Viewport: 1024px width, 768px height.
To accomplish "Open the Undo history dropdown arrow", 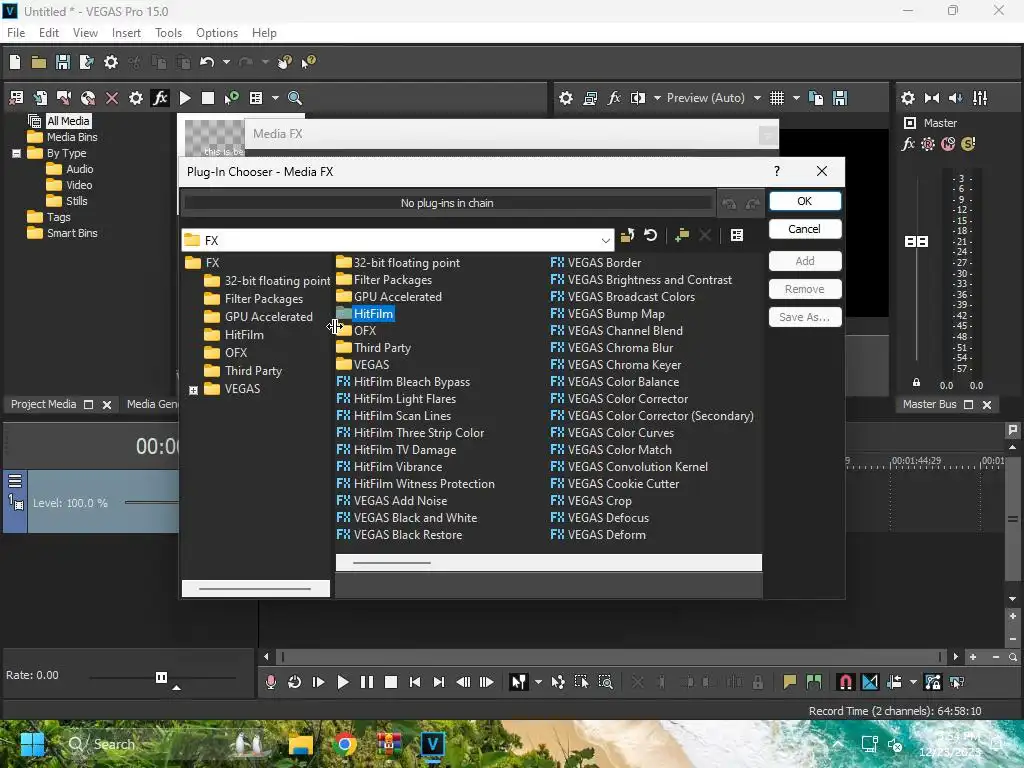I will tap(226, 62).
